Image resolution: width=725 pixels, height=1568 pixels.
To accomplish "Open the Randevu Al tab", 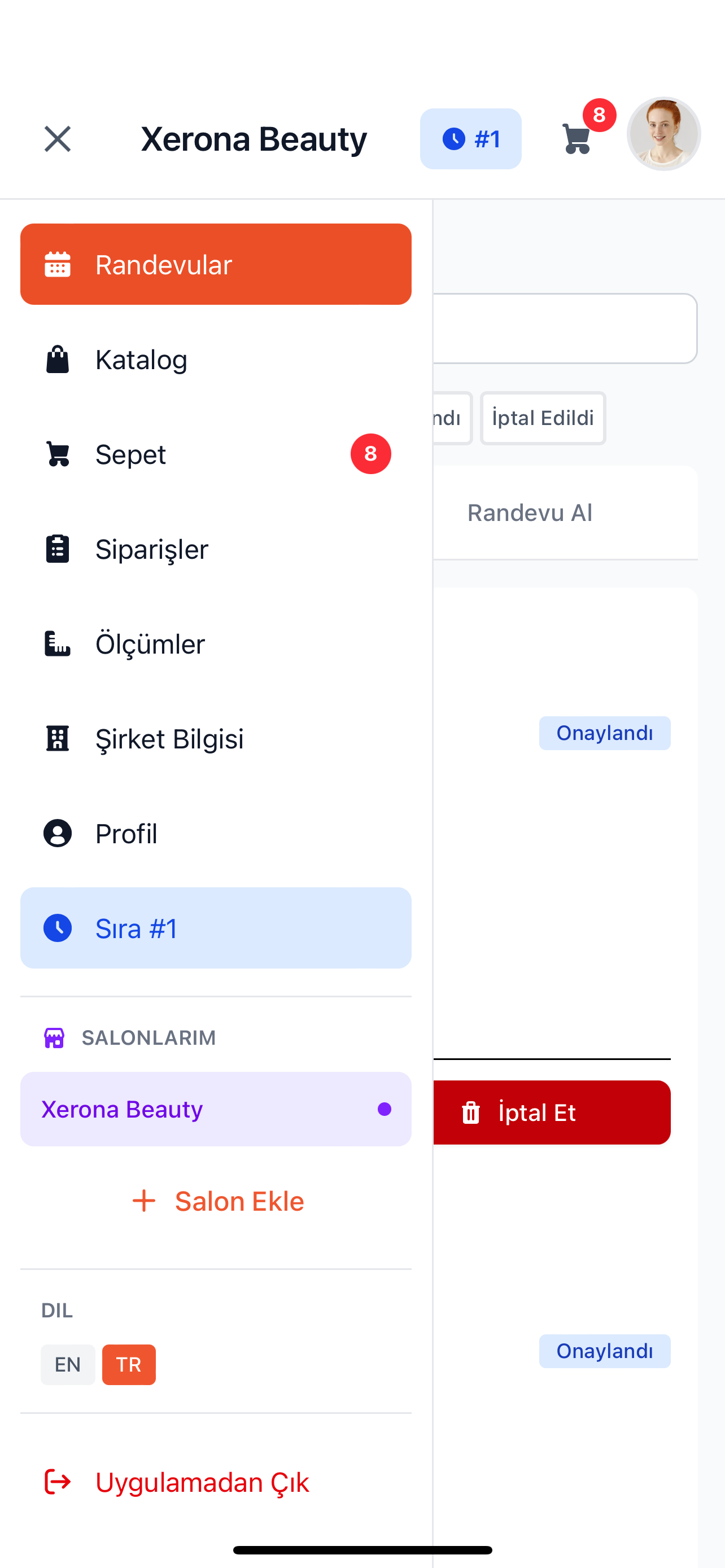I will [x=530, y=512].
